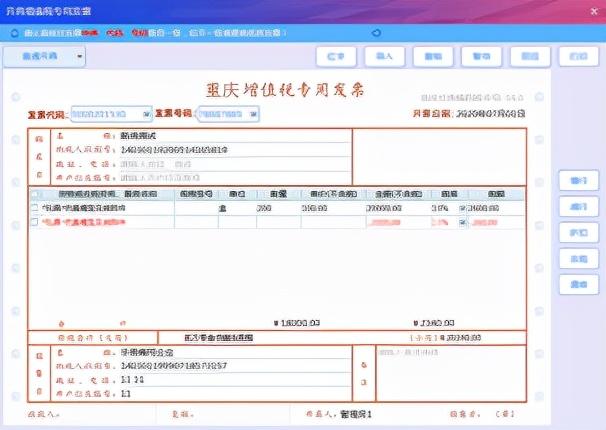Click the first button in the top-right toolbar row
Image resolution: width=606 pixels, height=430 pixels.
coord(336,57)
